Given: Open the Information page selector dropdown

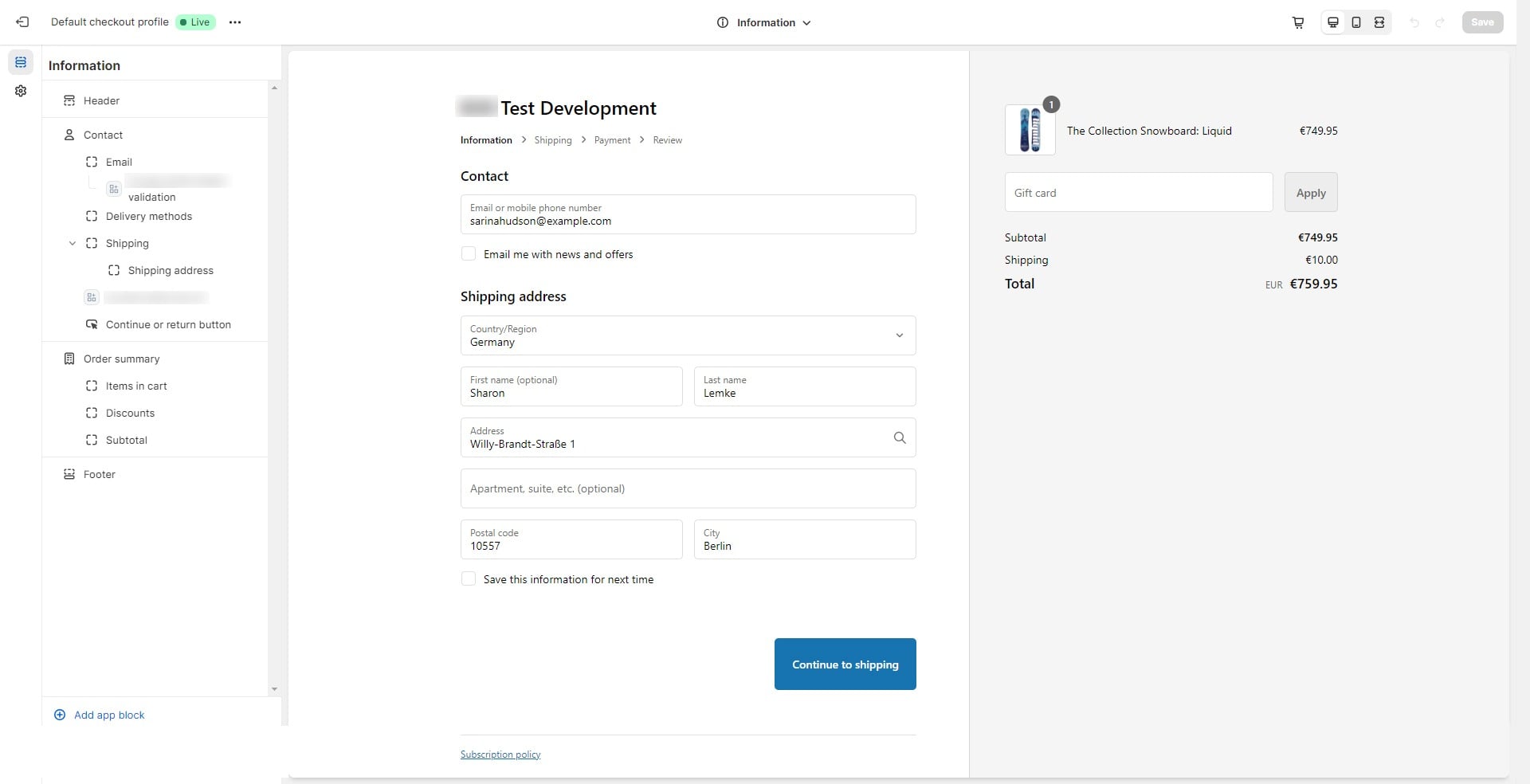Looking at the screenshot, I should pyautogui.click(x=763, y=22).
